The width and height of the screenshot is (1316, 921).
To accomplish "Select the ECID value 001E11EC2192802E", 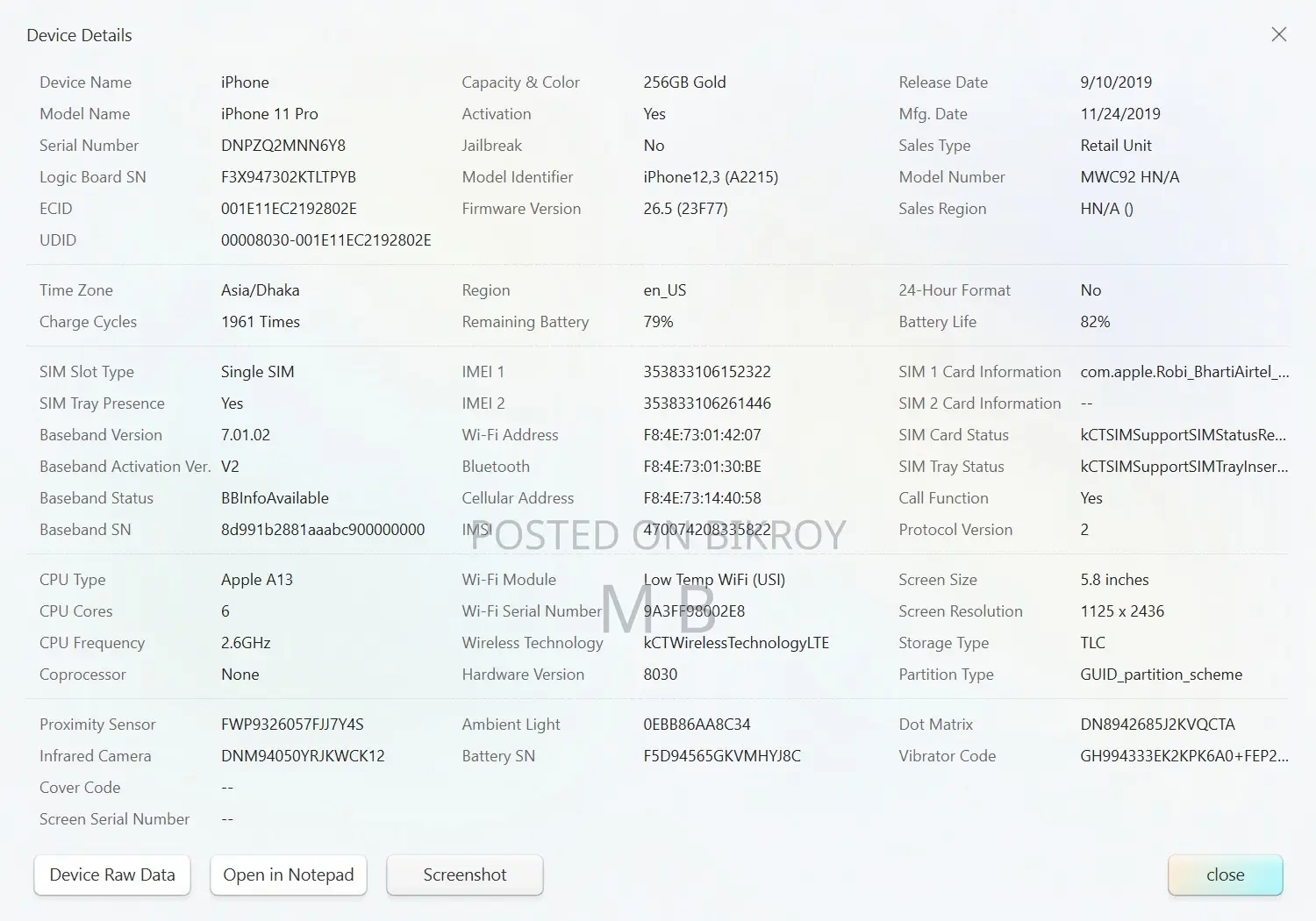I will pyautogui.click(x=289, y=209).
